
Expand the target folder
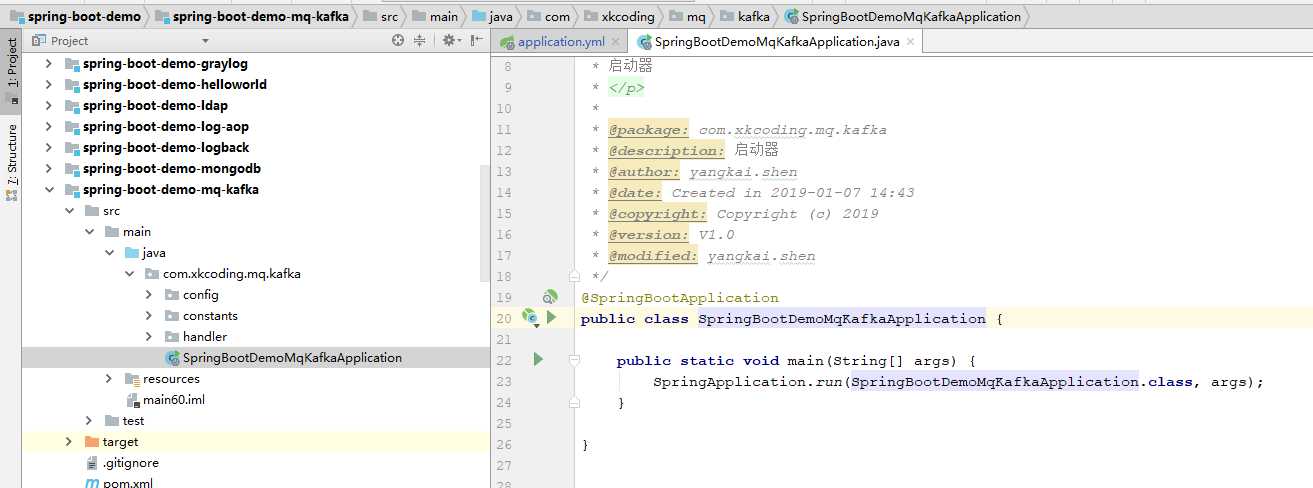[68, 442]
